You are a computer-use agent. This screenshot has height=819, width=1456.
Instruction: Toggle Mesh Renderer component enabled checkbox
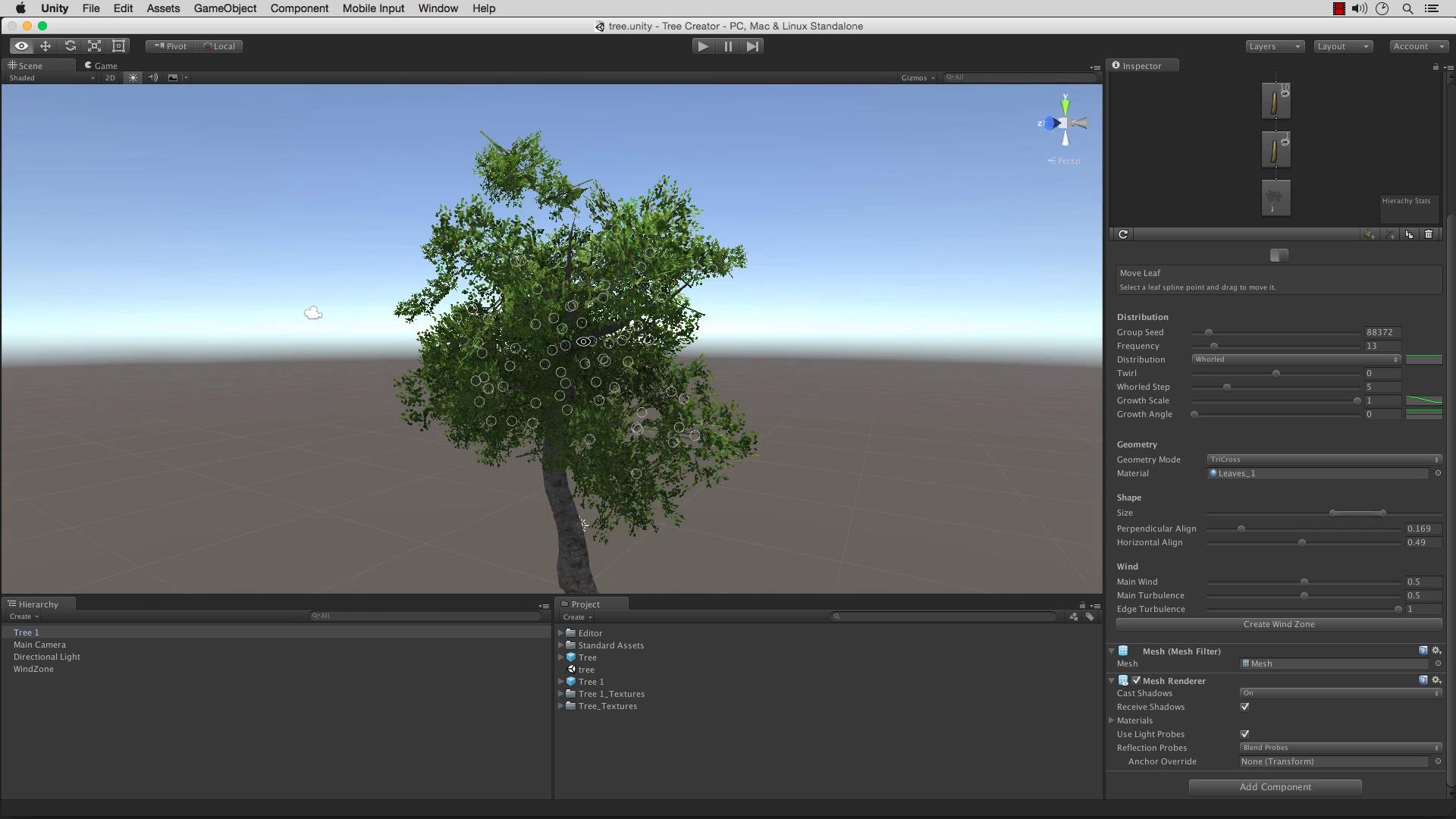[1136, 681]
